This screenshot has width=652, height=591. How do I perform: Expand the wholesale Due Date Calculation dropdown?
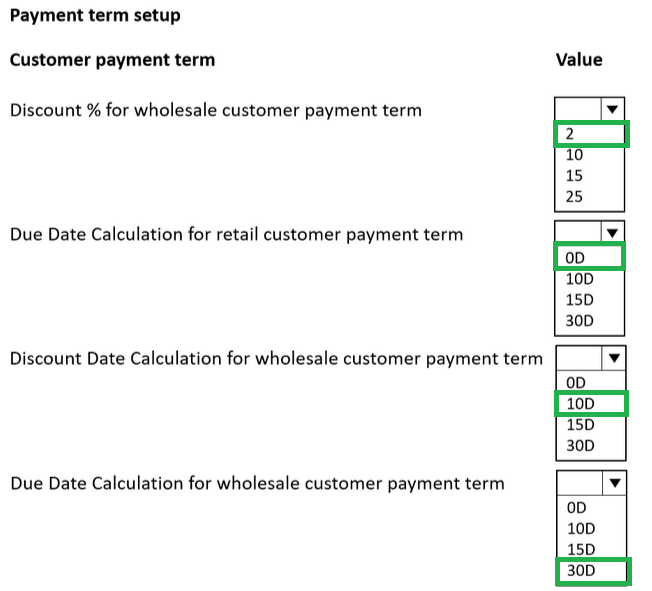(x=612, y=484)
